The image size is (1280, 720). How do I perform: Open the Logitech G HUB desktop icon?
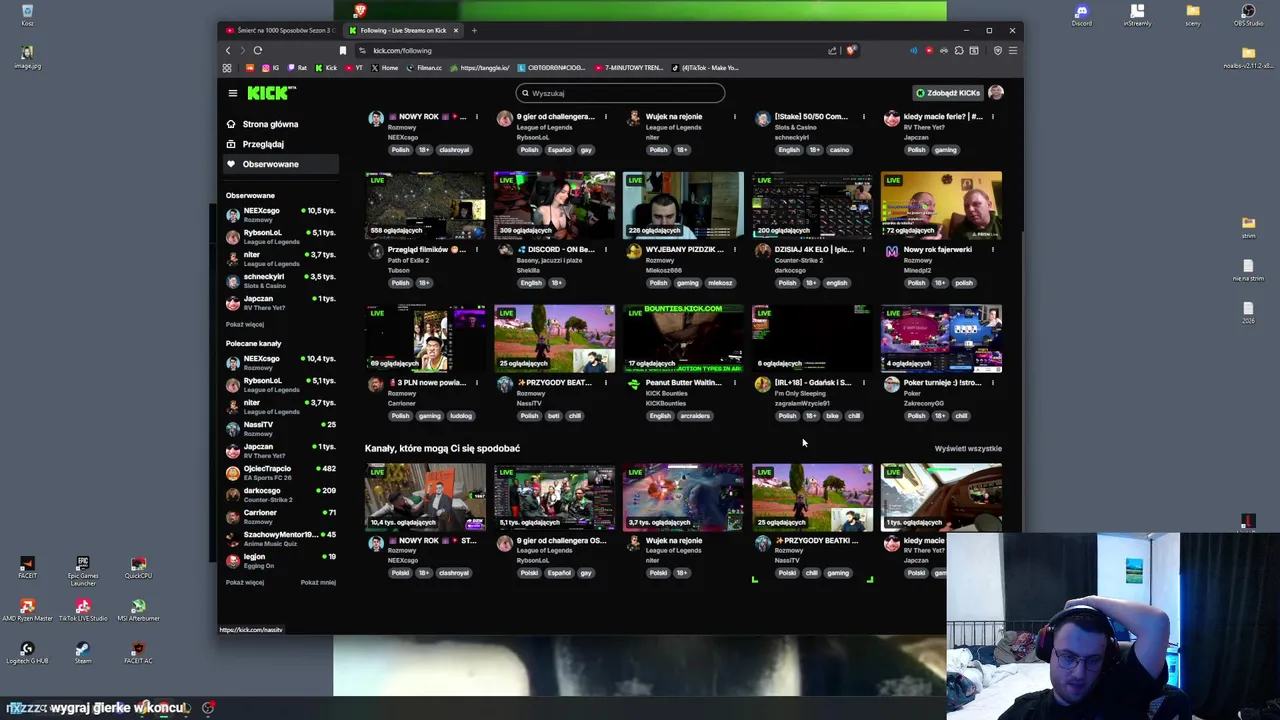[27, 653]
